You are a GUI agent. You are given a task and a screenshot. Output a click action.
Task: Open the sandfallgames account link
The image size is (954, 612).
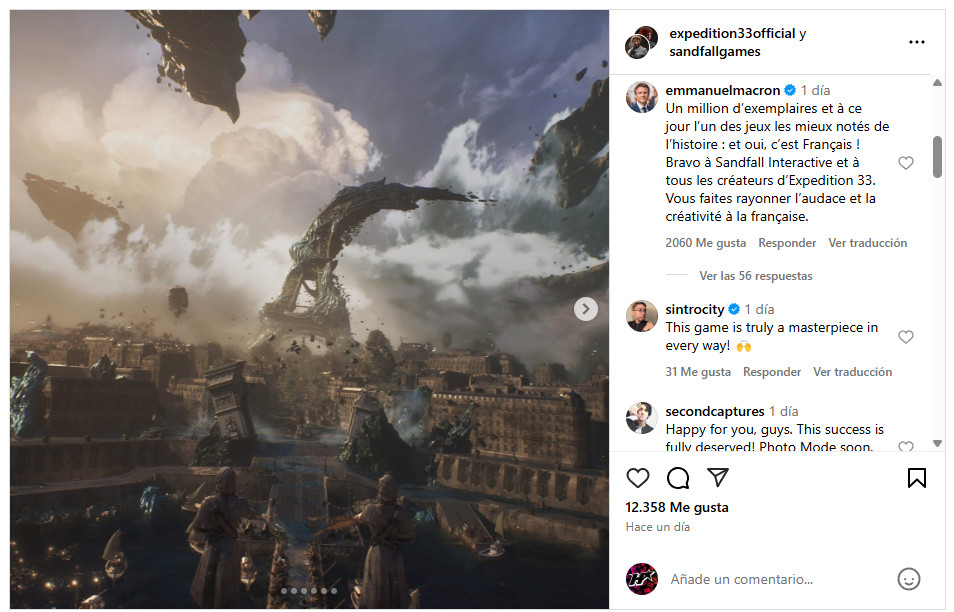coord(715,52)
